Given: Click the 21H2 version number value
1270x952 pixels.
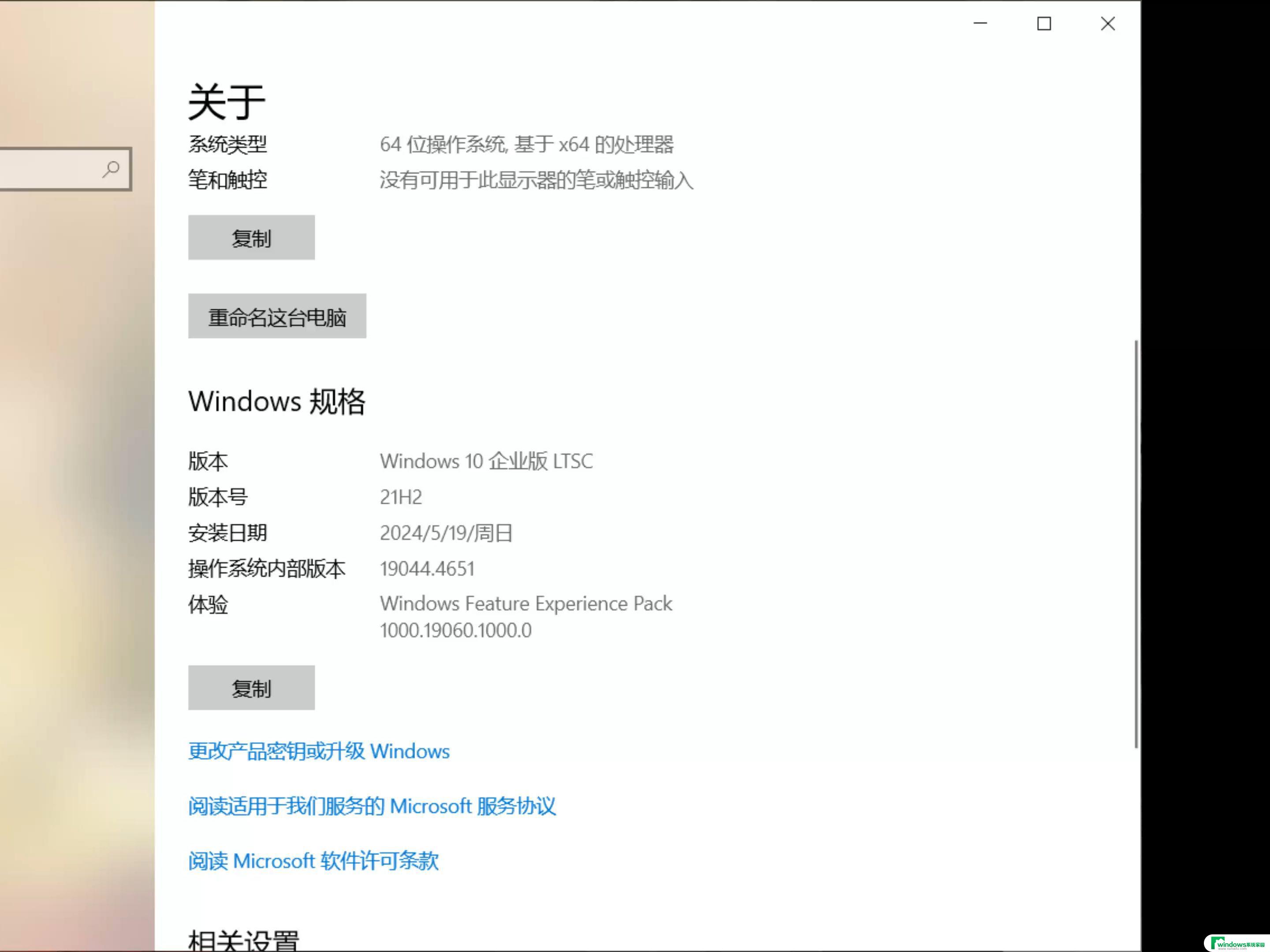Looking at the screenshot, I should pyautogui.click(x=401, y=497).
